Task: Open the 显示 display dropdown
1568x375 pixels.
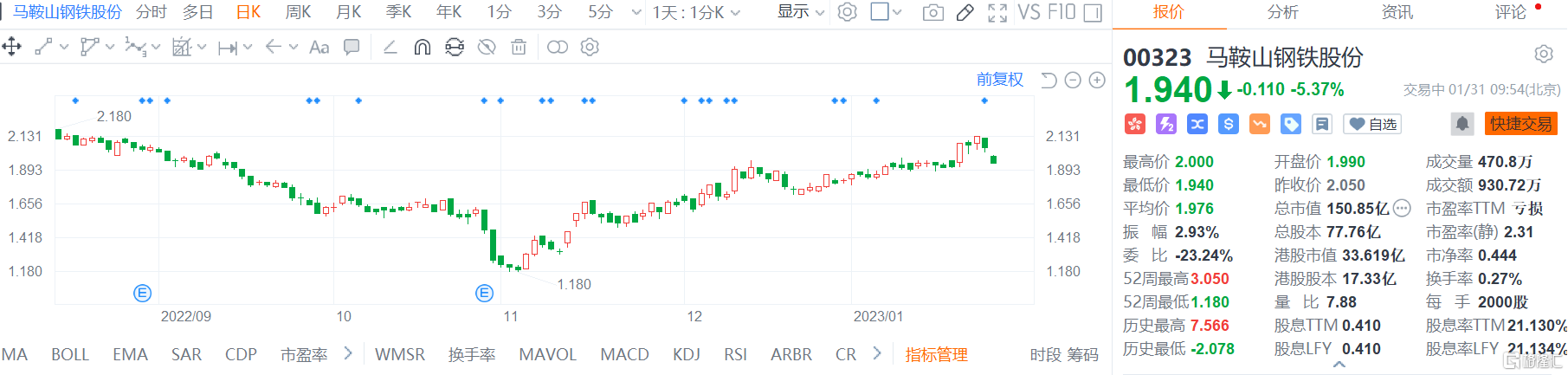Action: [x=800, y=12]
